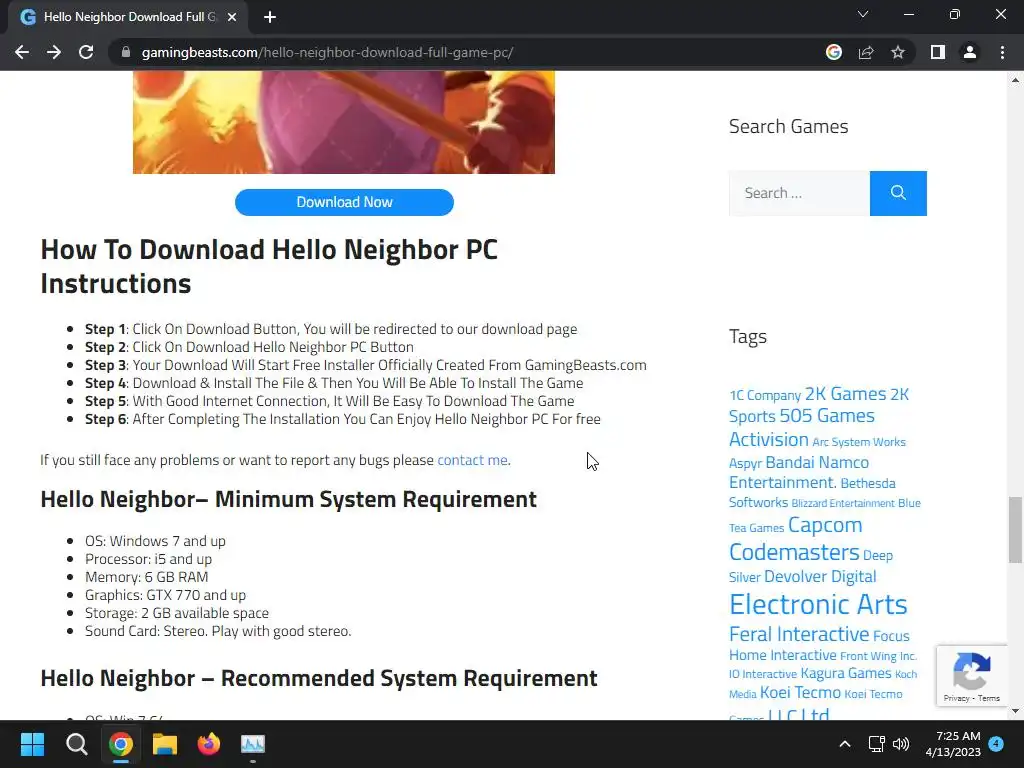Open the Aspyr tag
The height and width of the screenshot is (768, 1024).
click(745, 463)
